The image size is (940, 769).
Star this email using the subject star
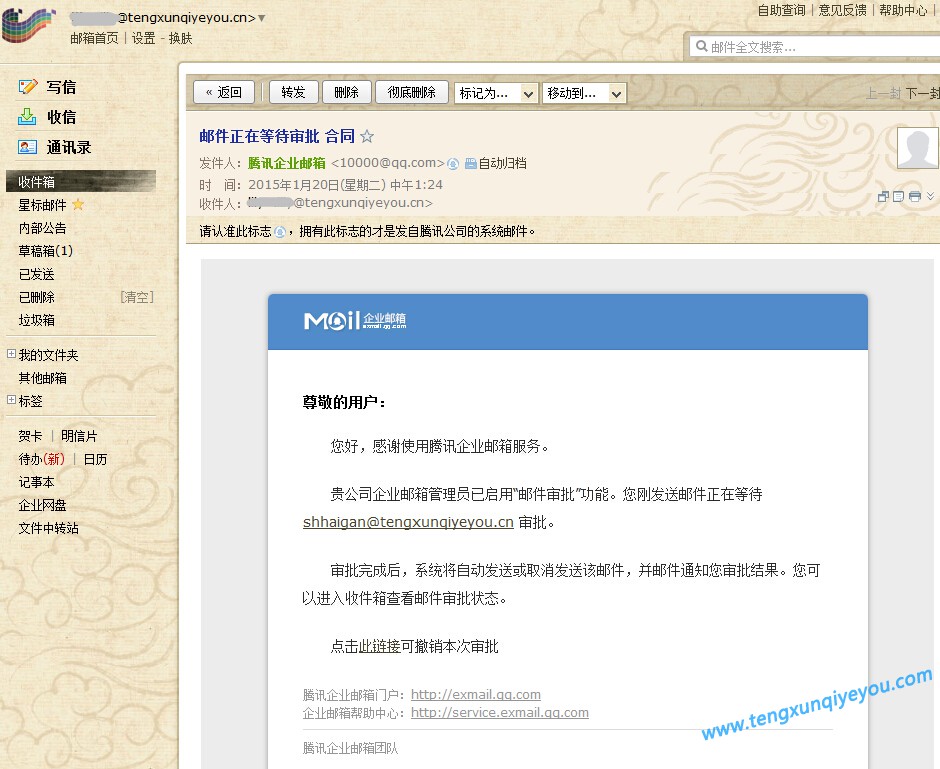tap(367, 137)
